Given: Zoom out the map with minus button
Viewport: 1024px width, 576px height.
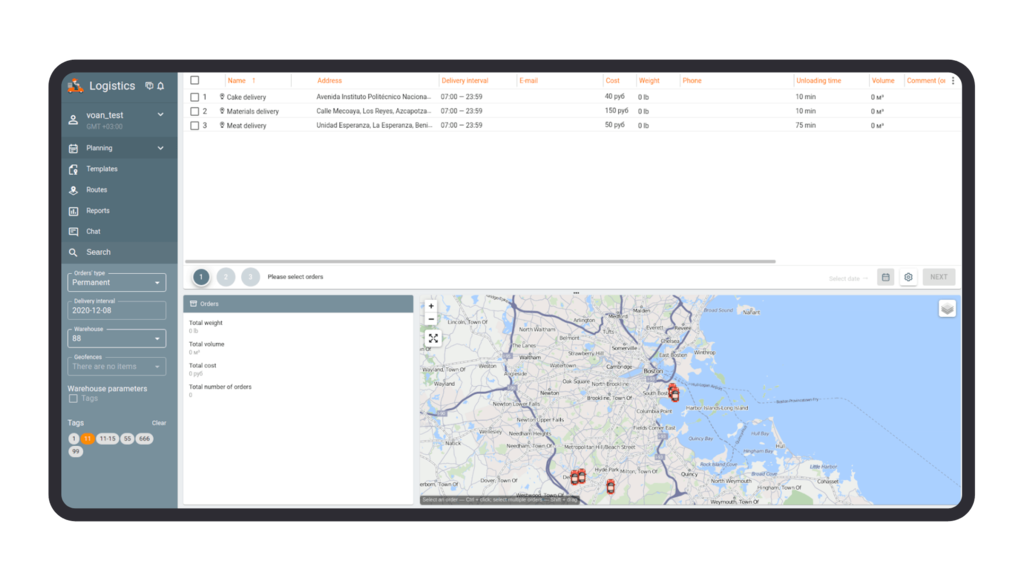Looking at the screenshot, I should click(x=431, y=319).
